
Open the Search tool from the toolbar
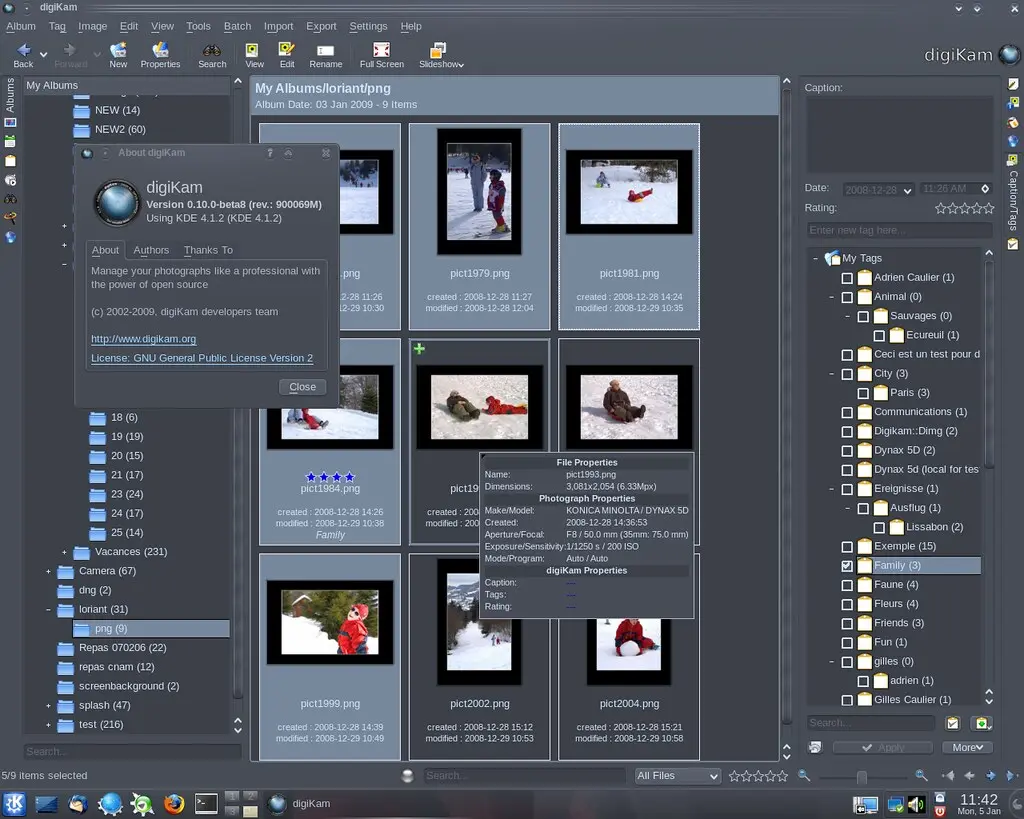pos(211,54)
